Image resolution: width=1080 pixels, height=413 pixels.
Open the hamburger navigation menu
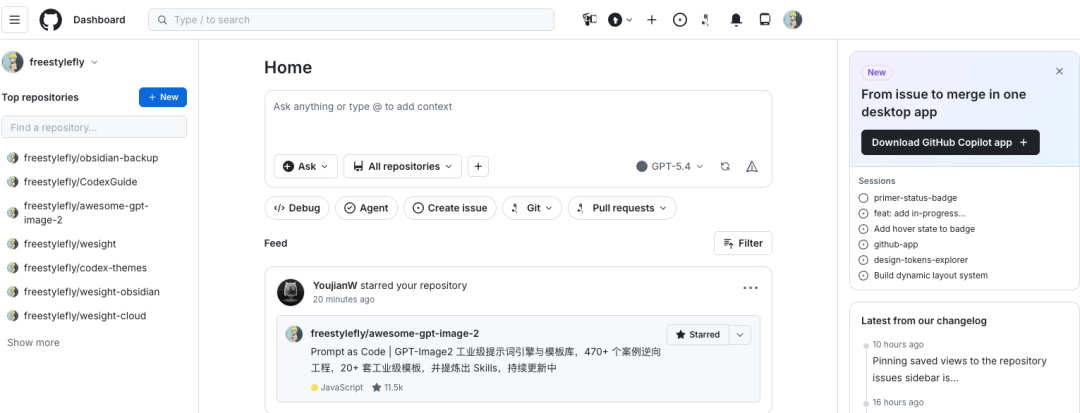pos(14,20)
